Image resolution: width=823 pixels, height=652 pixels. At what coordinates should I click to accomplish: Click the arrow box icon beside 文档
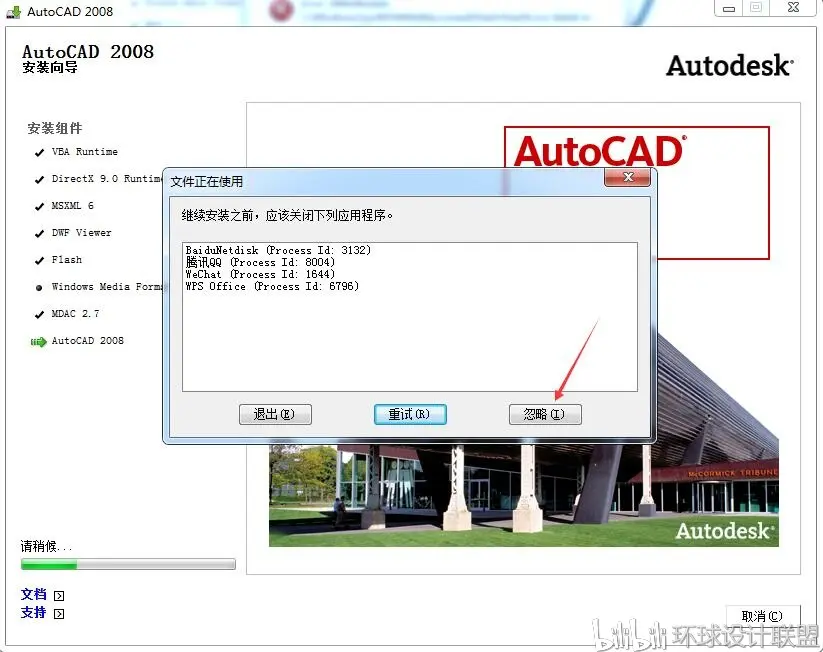(x=59, y=596)
